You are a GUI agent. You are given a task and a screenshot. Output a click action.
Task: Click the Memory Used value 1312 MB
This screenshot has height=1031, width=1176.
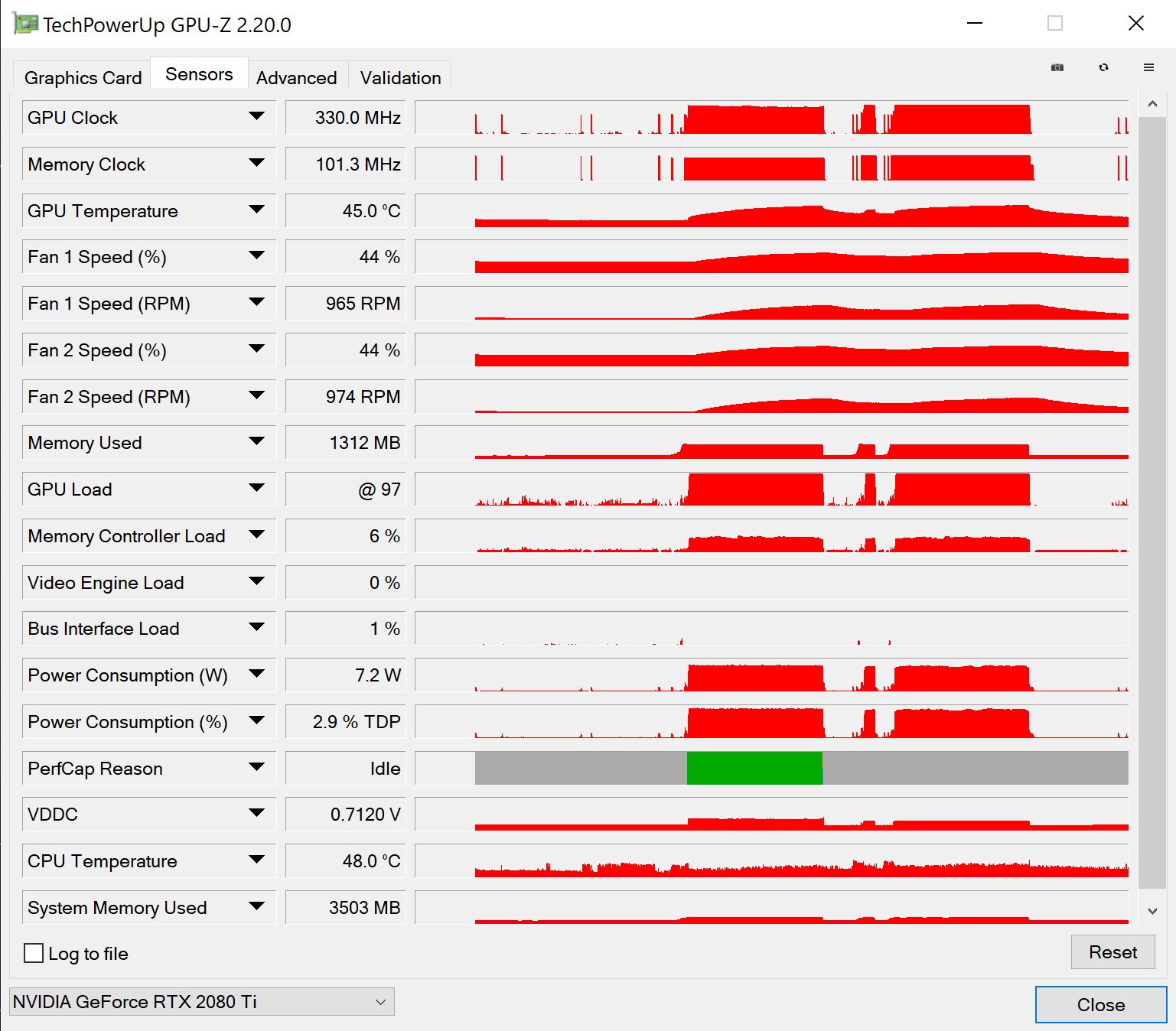point(346,442)
